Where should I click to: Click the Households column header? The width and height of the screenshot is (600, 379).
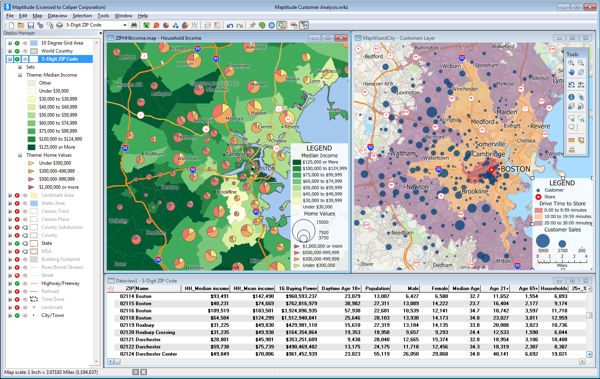(x=553, y=288)
